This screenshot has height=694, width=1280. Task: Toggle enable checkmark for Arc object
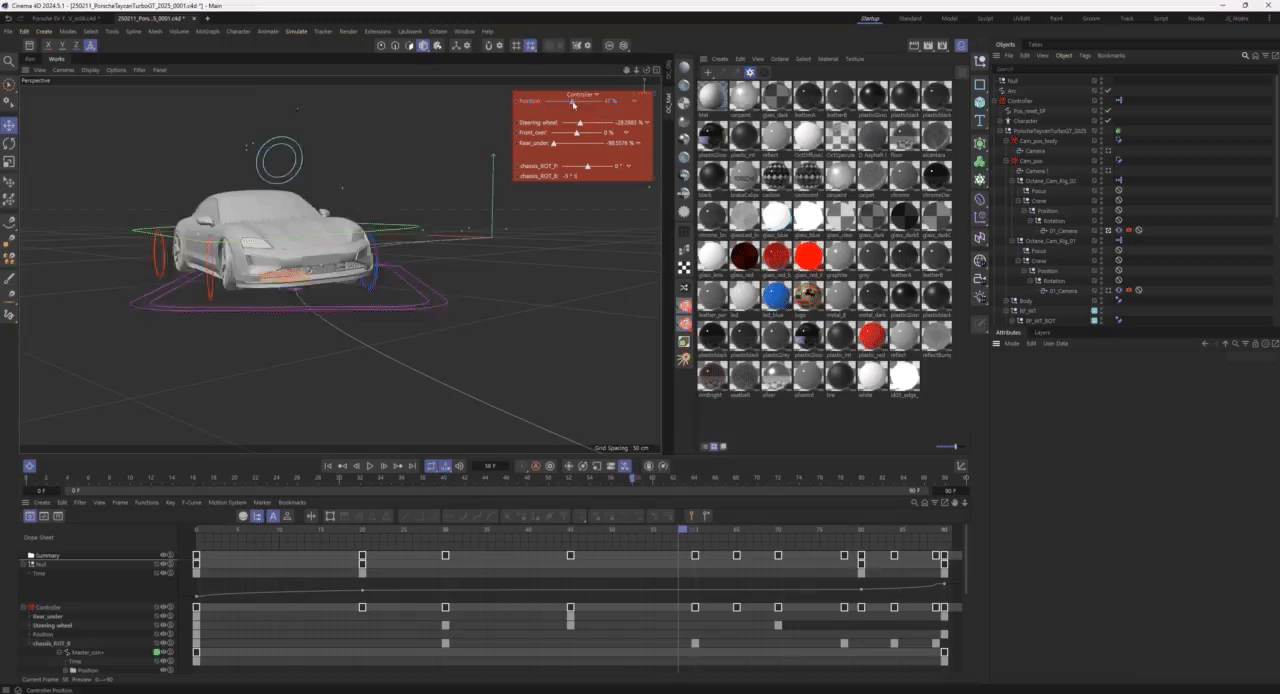pos(1108,91)
